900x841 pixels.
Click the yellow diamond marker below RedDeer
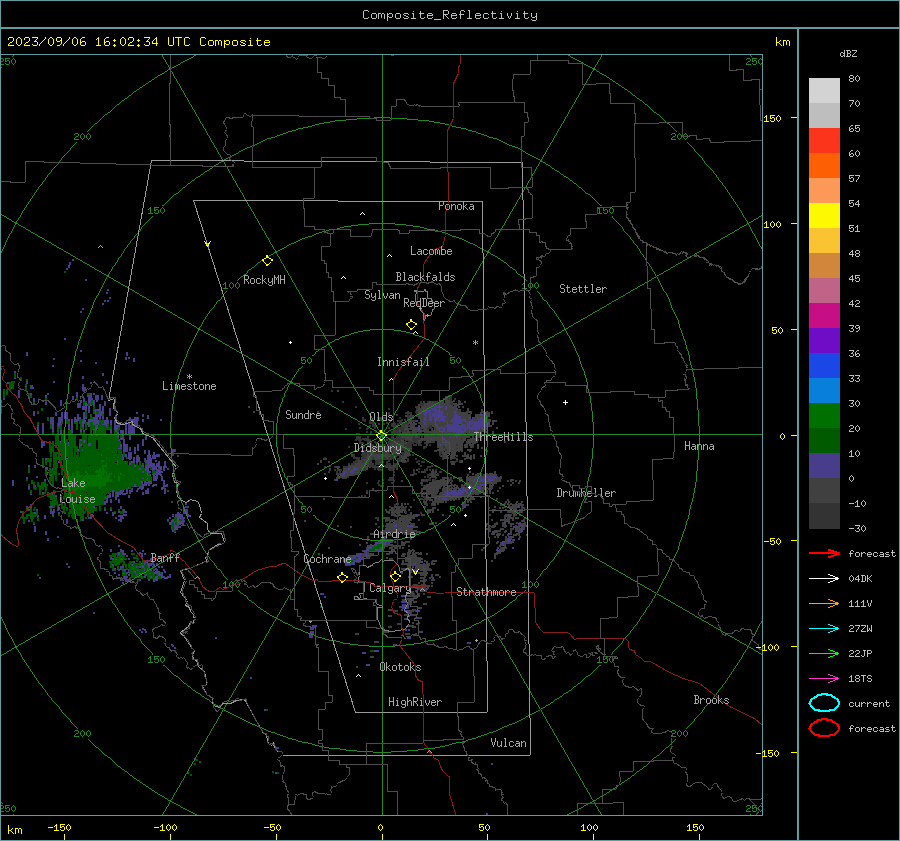click(x=412, y=325)
